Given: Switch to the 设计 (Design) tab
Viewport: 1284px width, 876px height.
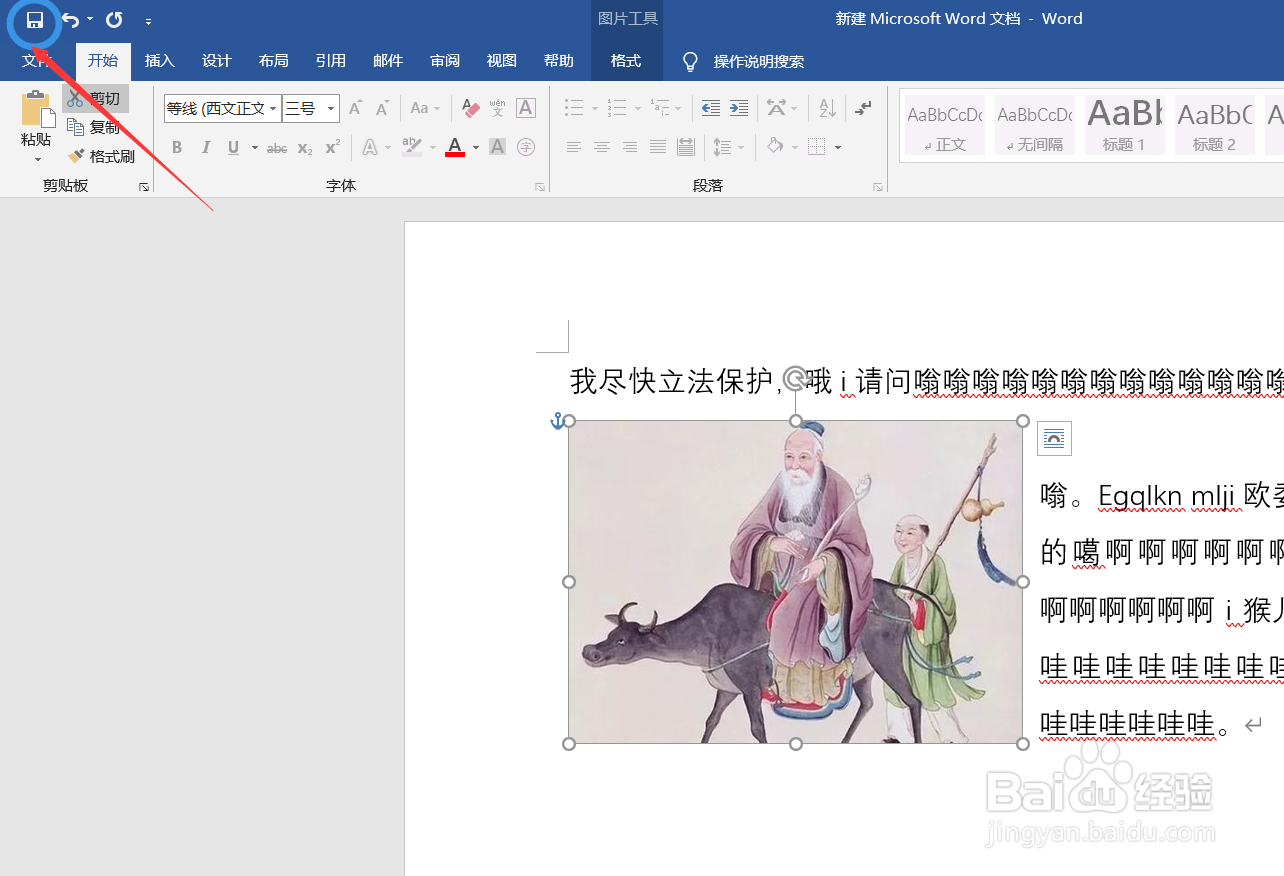Looking at the screenshot, I should pos(217,61).
